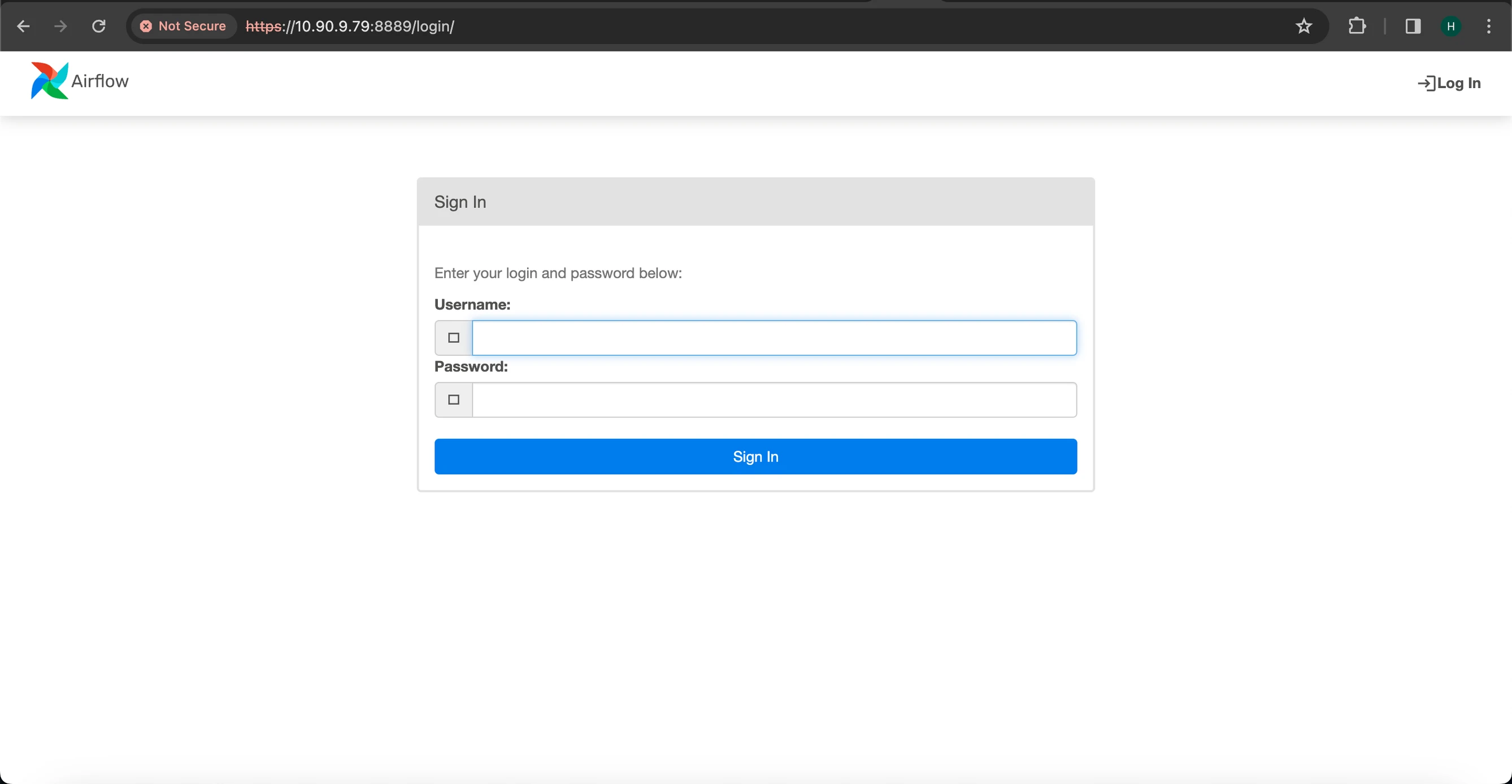Click the login arrow icon beside Log In

pyautogui.click(x=1426, y=84)
